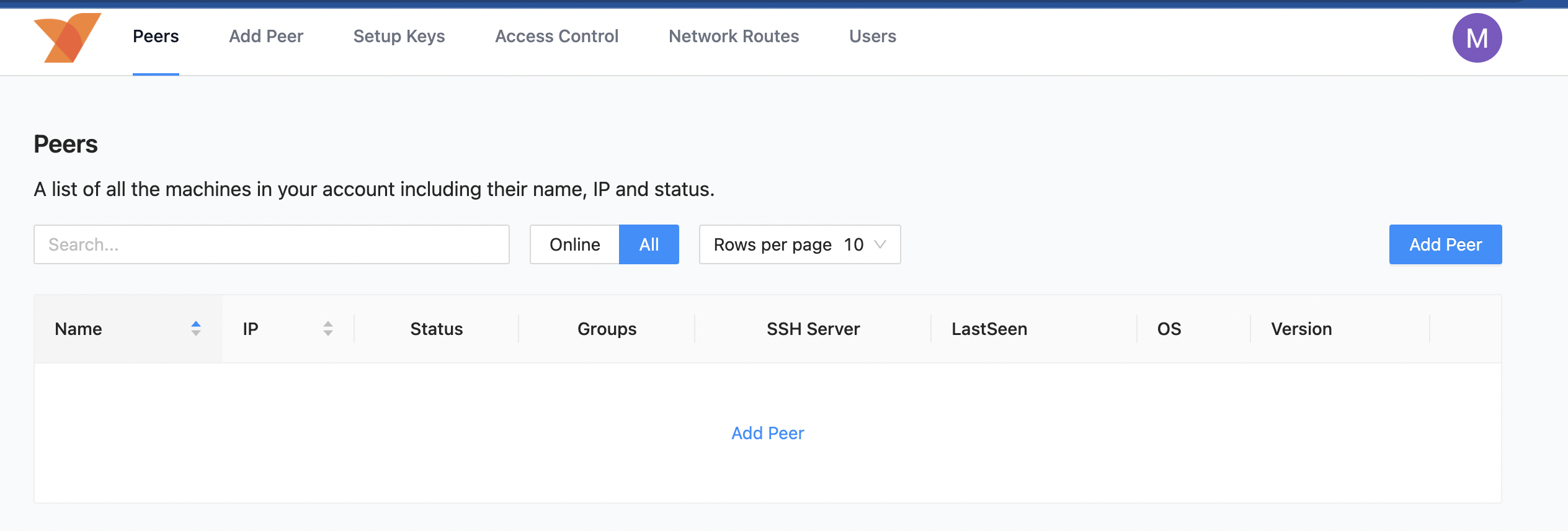Show All peers filter

coord(649,244)
